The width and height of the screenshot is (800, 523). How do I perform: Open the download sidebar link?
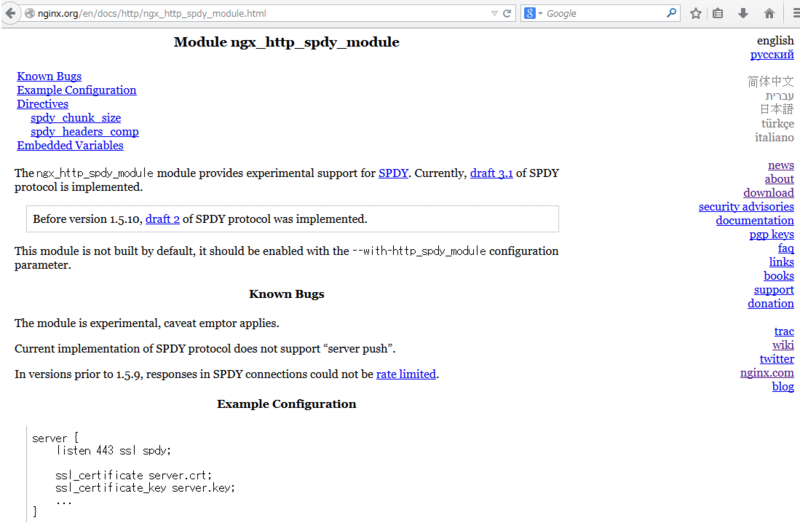tap(768, 192)
